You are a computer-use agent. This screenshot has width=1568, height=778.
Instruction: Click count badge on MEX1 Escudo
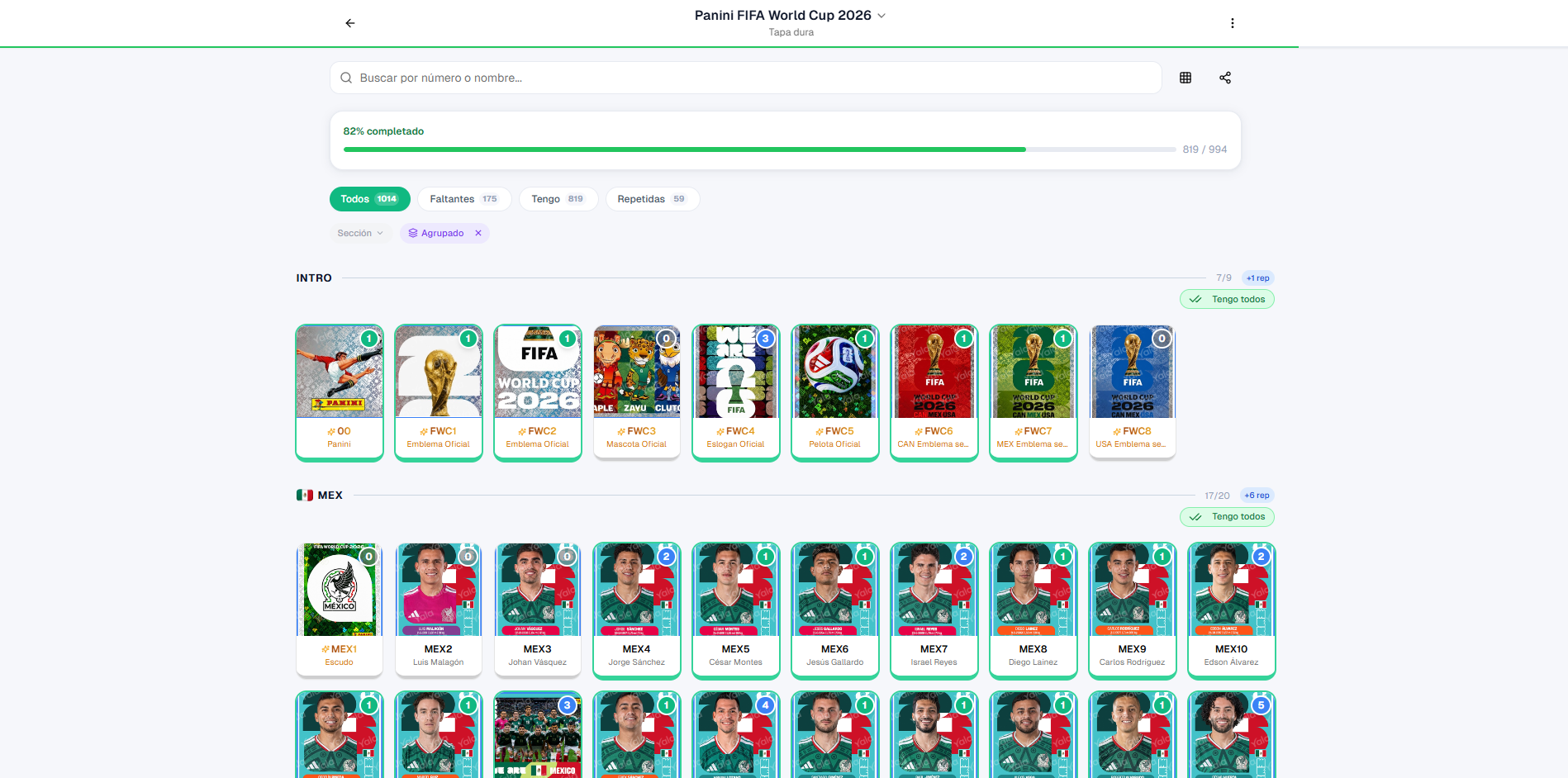tap(369, 557)
